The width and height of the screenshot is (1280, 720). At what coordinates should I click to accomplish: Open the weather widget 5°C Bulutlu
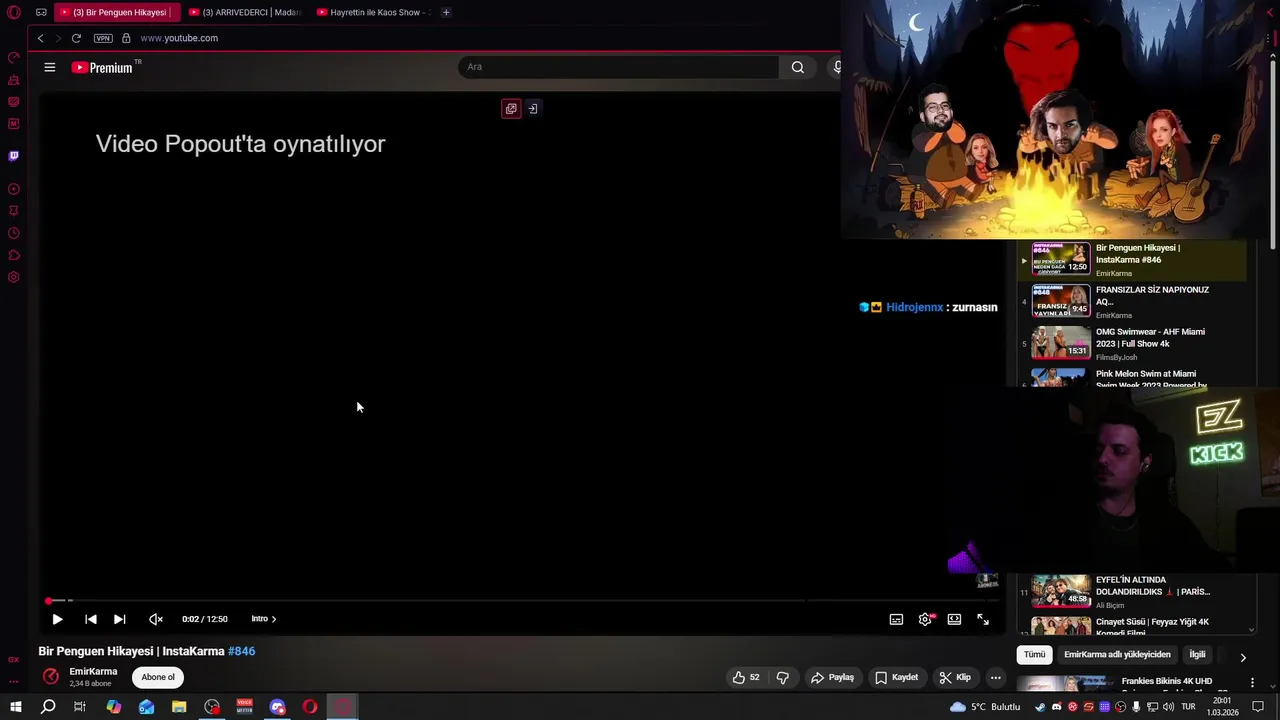[x=986, y=707]
